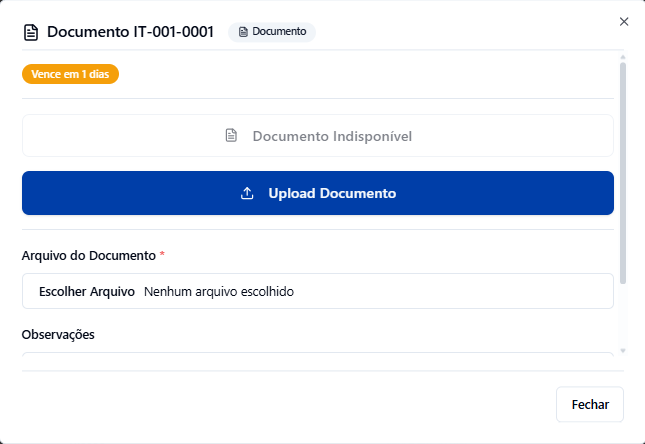Viewport: 645px width, 444px height.
Task: Close the dialog with the X icon
Action: click(624, 21)
